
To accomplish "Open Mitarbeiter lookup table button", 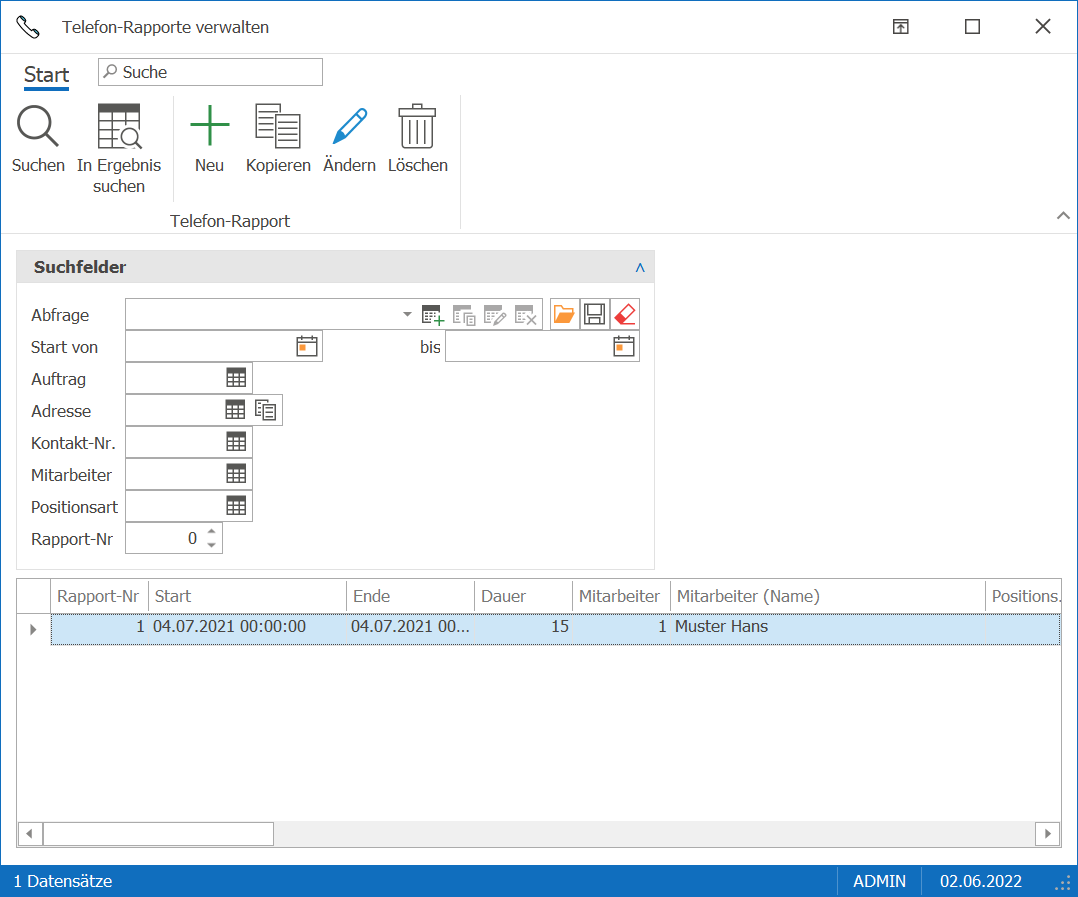I will 236,474.
